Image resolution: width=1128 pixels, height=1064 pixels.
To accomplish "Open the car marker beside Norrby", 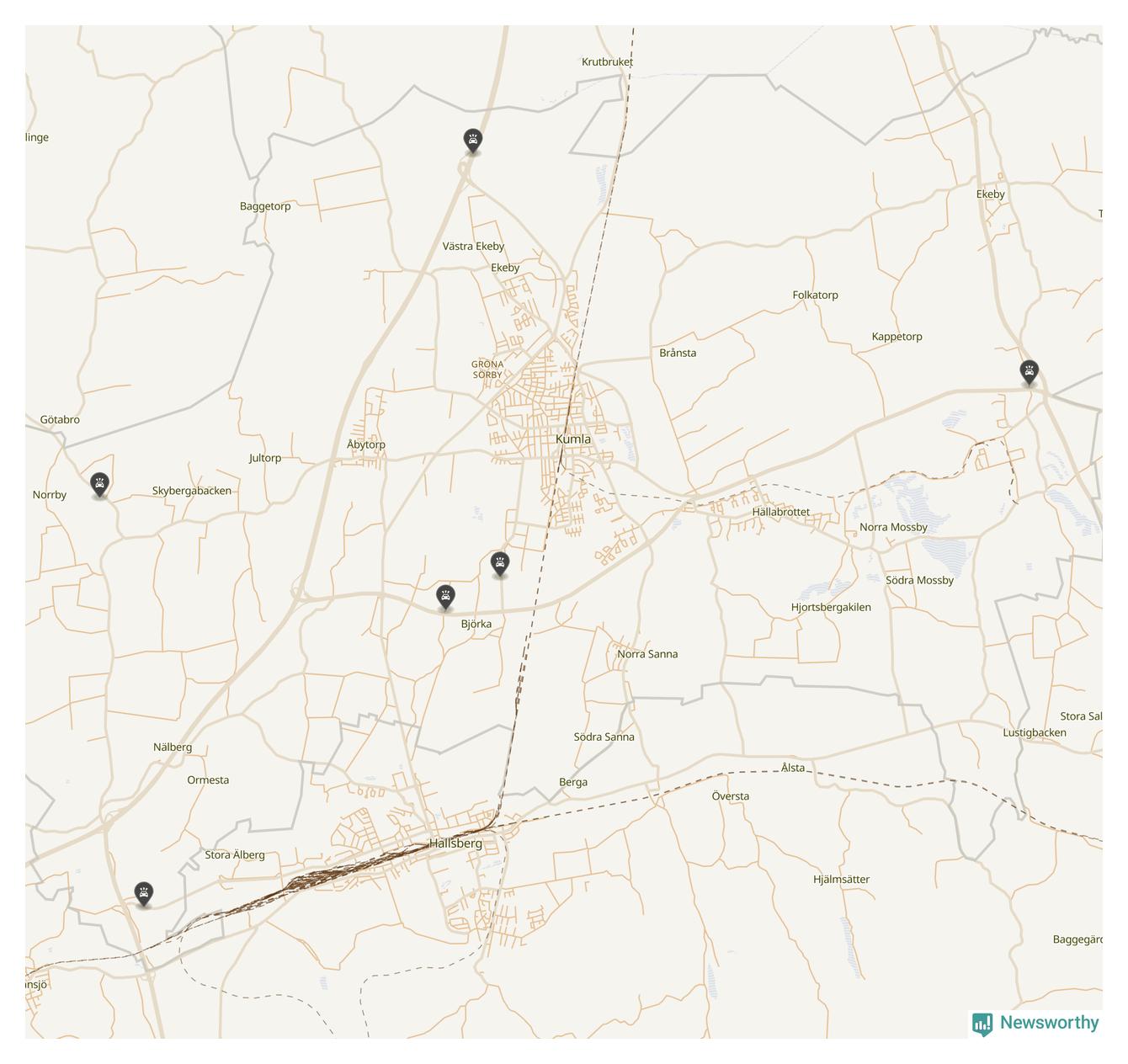I will [100, 484].
